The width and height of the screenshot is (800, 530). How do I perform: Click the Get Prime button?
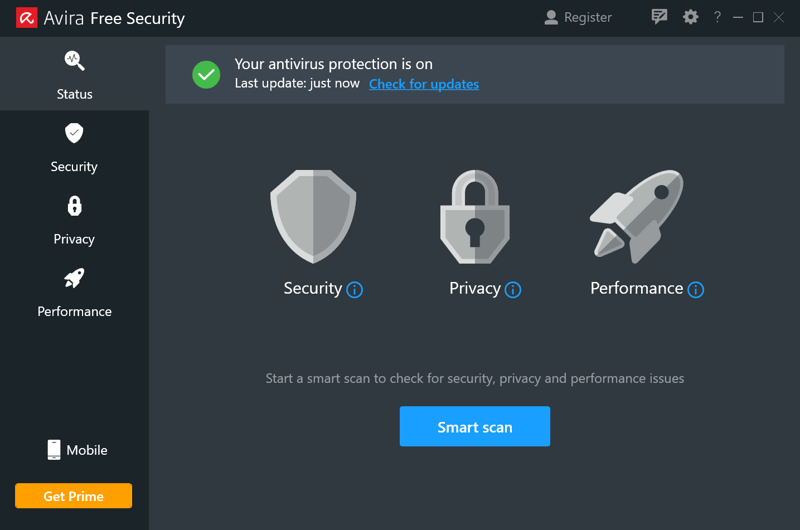(x=73, y=496)
